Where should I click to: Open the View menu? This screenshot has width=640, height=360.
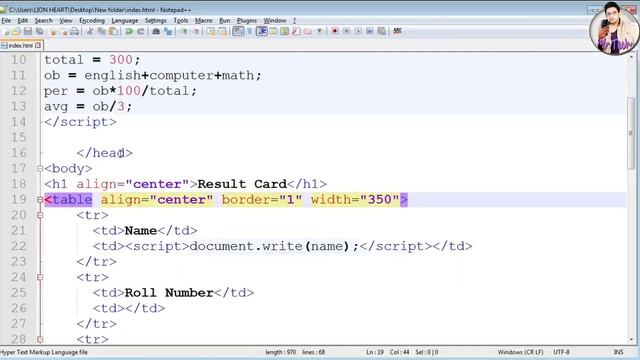pos(66,20)
